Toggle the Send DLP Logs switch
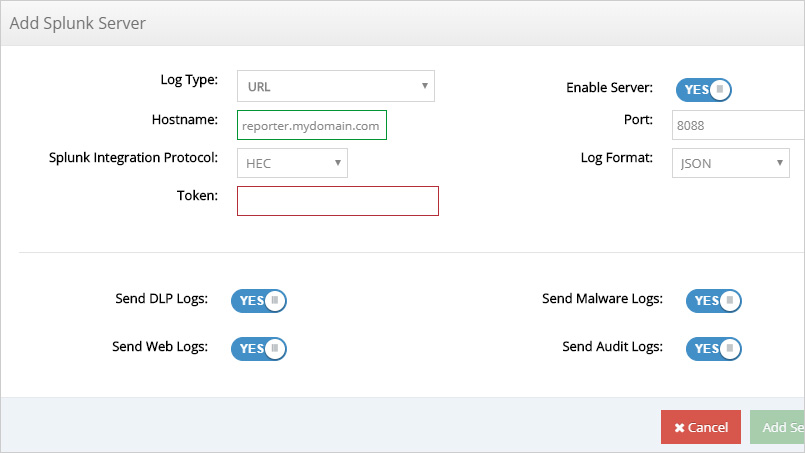This screenshot has height=453, width=805. tap(259, 300)
